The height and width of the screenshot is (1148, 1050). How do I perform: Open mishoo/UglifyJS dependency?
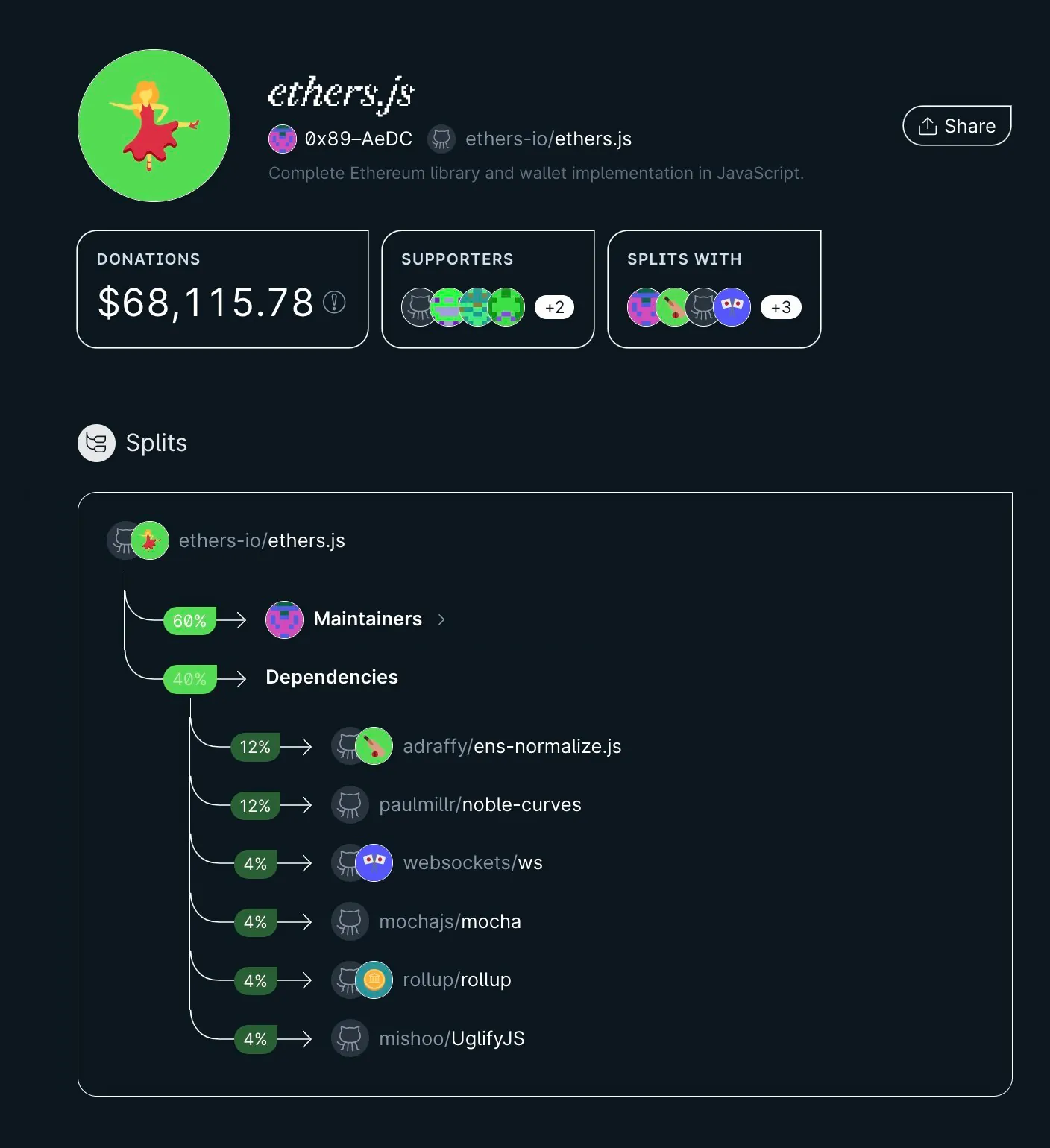pos(451,1038)
